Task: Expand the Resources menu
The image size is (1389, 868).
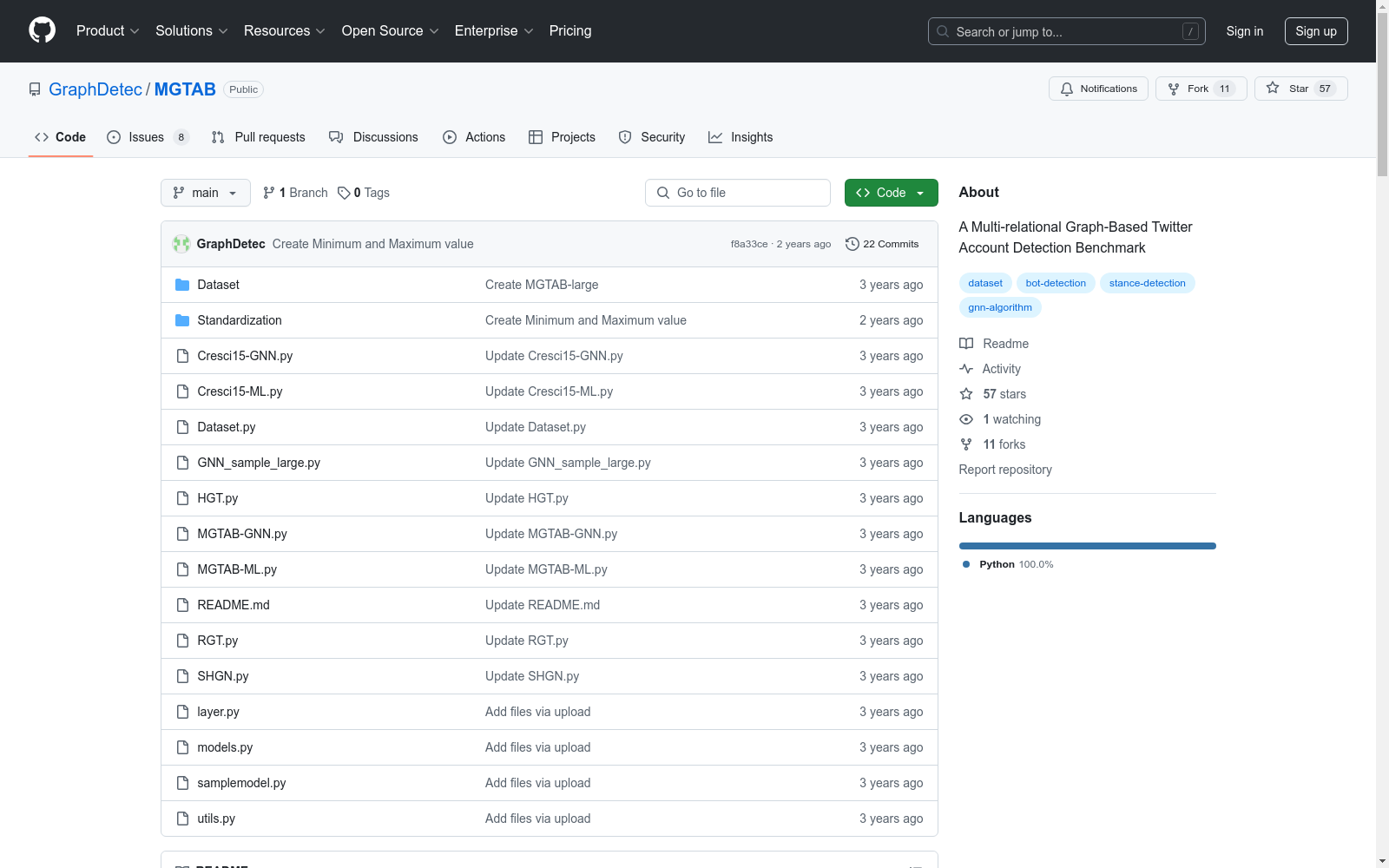Action: 285,31
